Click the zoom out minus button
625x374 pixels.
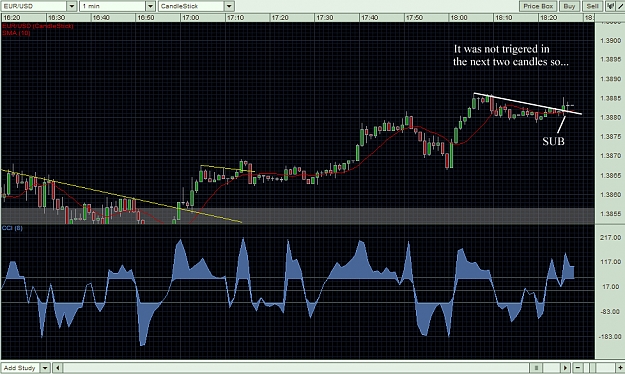click(x=578, y=368)
